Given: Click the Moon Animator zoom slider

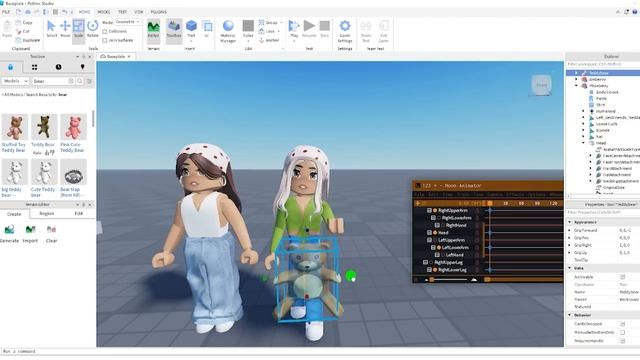Looking at the screenshot, I should click(449, 280).
